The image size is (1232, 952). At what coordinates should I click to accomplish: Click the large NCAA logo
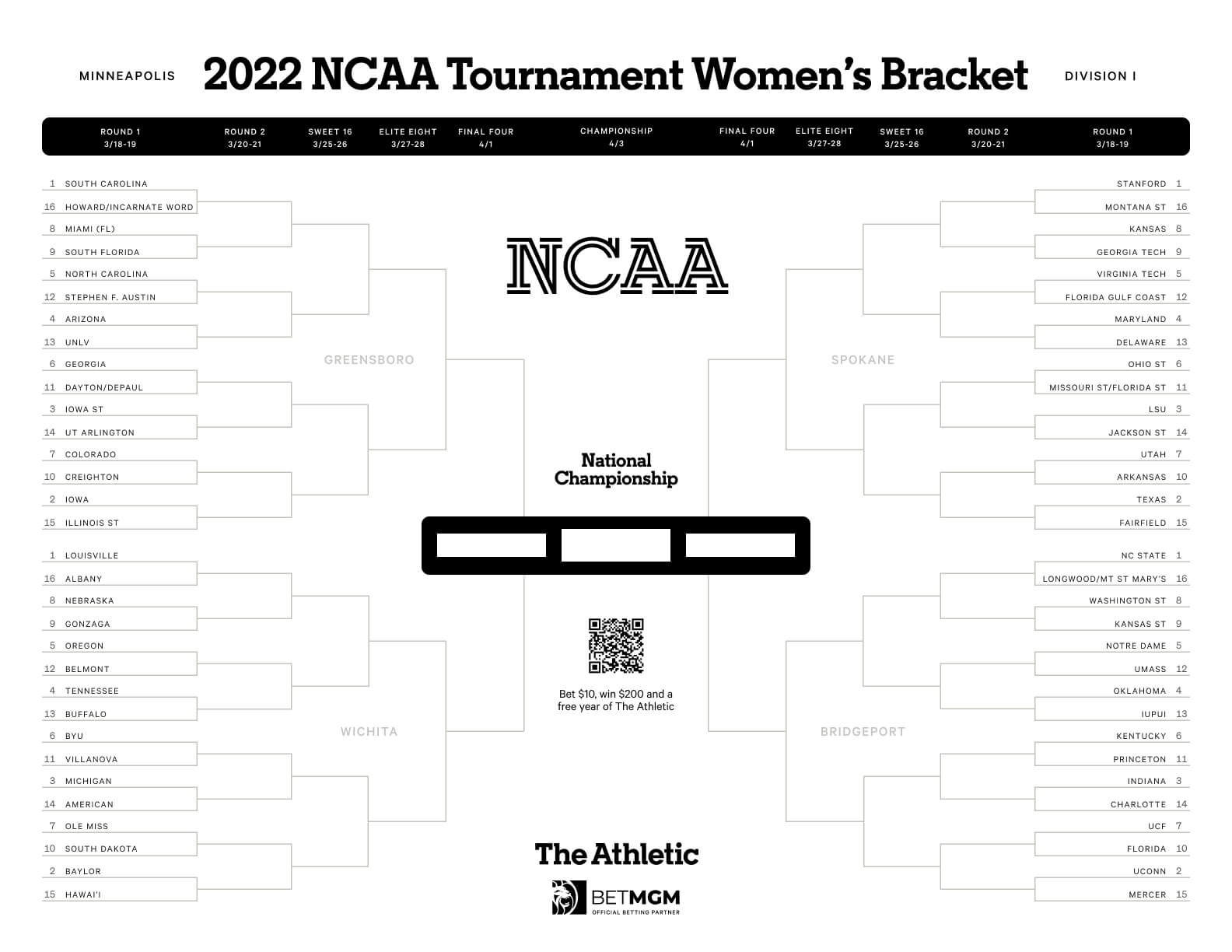tap(617, 267)
